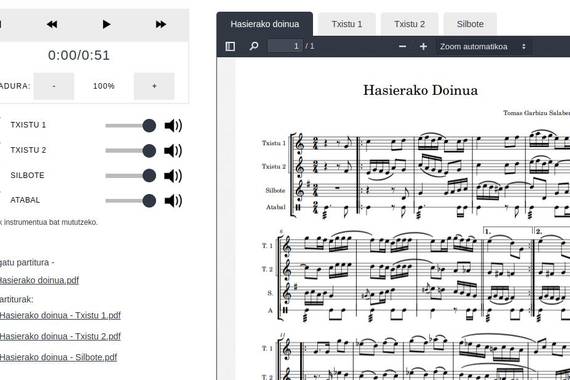Click the TXISTU 1 track label
The height and width of the screenshot is (380, 570).
coord(28,125)
